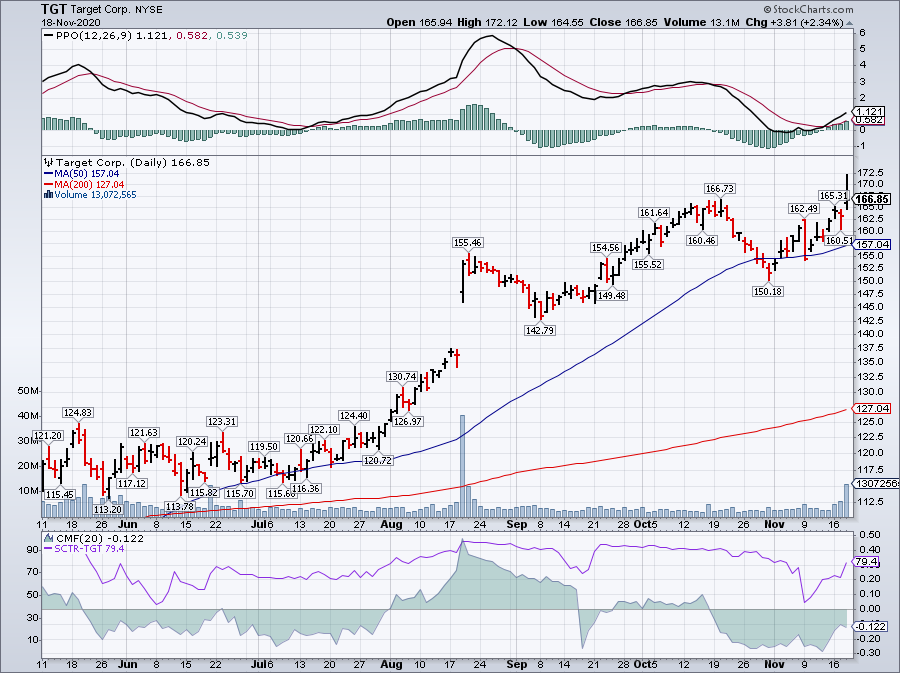Click the 'MA(200) 127.04' legend label

pos(89,185)
